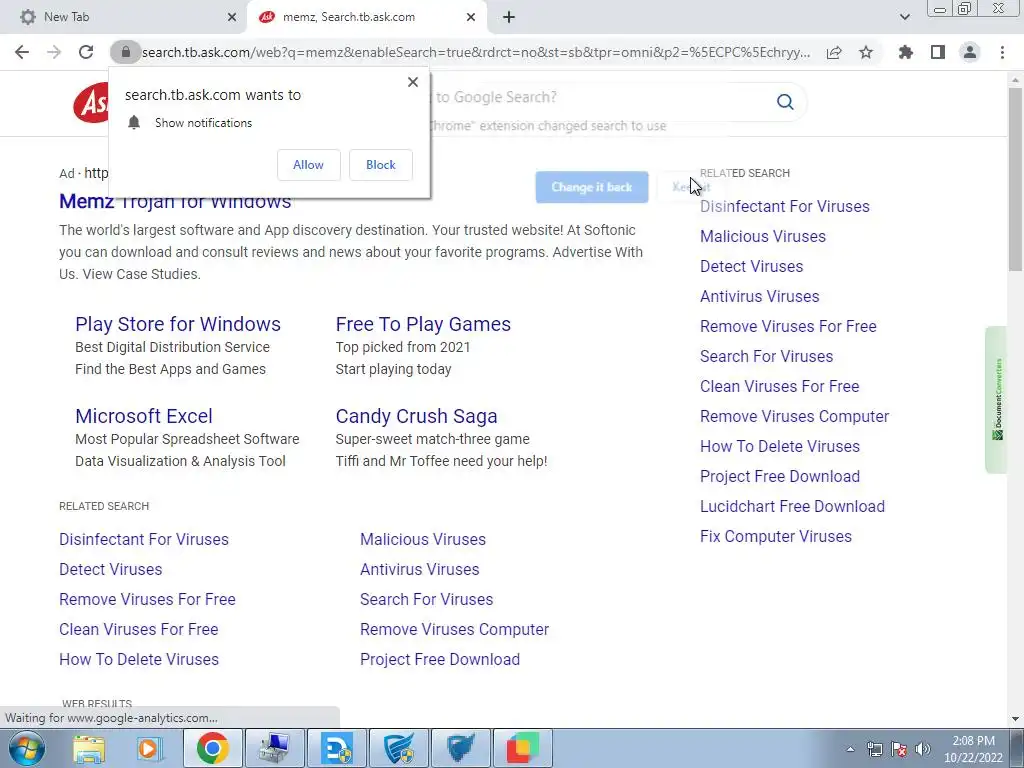Go back using the browser back arrow
This screenshot has height=768, width=1024.
coord(22,52)
